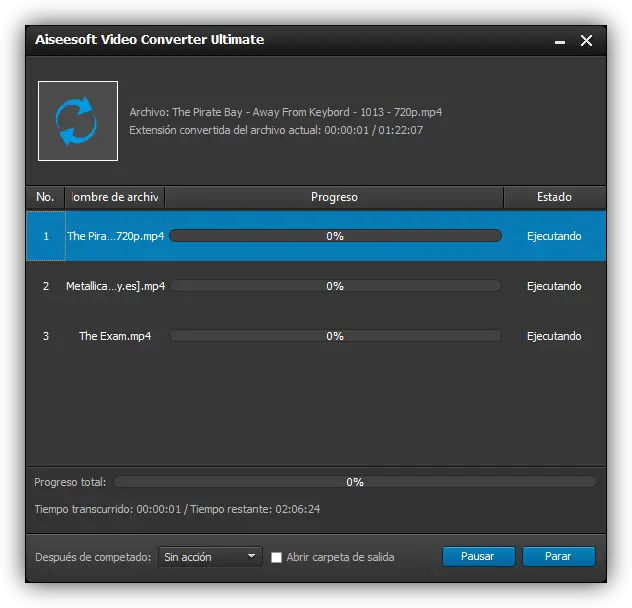Click the total progress bar

click(x=355, y=482)
